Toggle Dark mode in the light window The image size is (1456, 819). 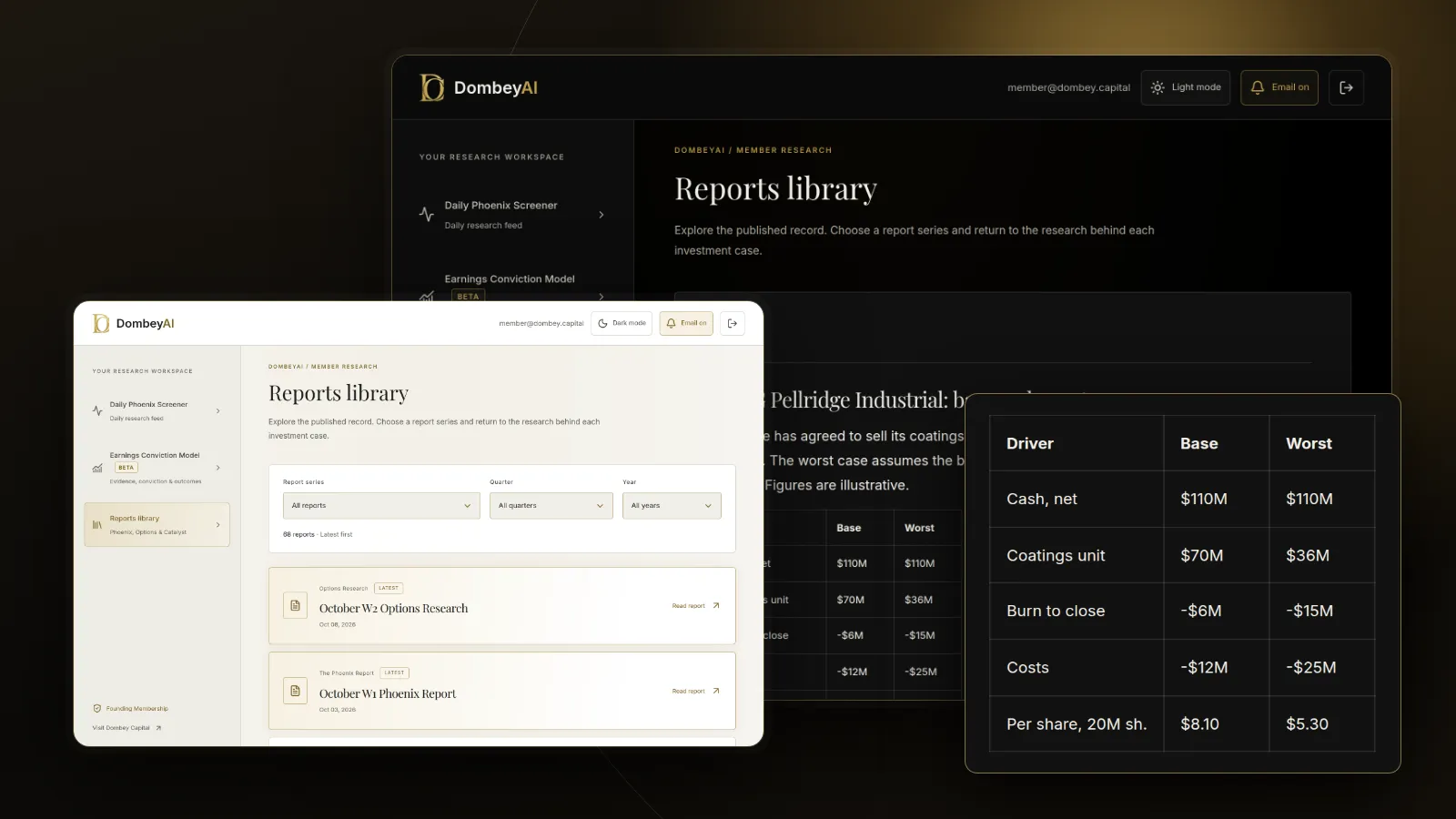click(622, 323)
